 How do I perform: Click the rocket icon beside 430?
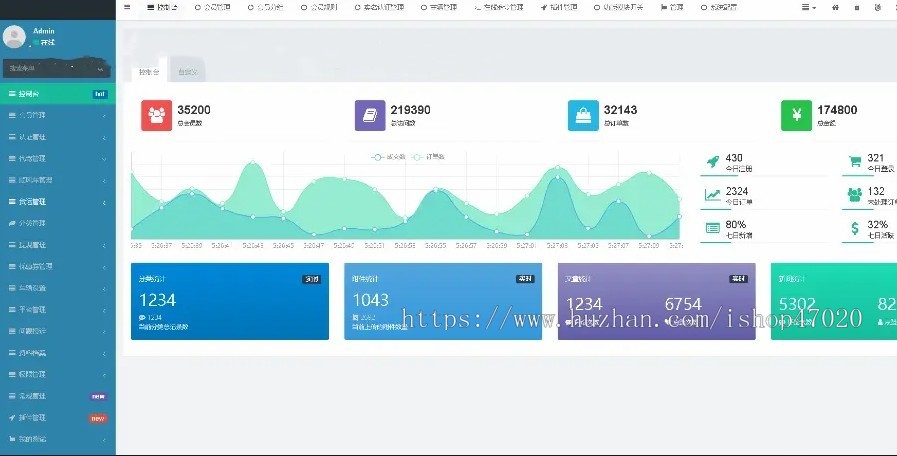click(x=713, y=161)
